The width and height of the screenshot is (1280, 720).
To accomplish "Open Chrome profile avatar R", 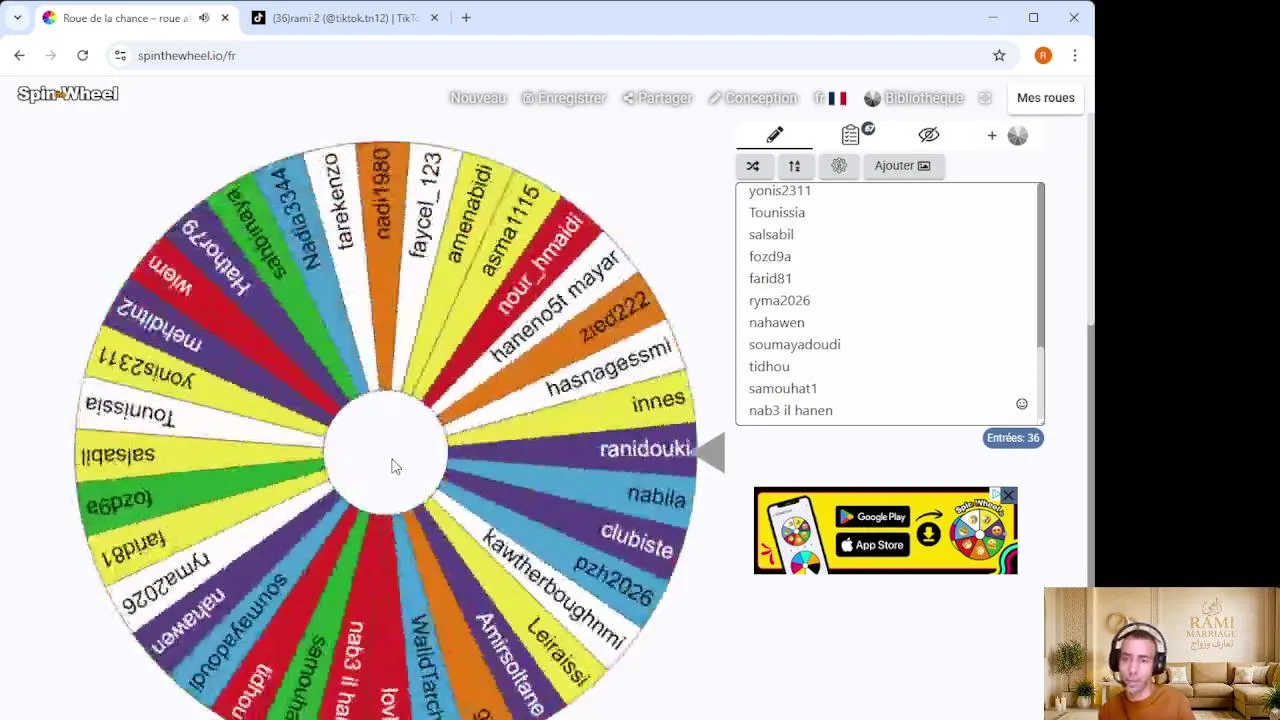I will point(1043,56).
